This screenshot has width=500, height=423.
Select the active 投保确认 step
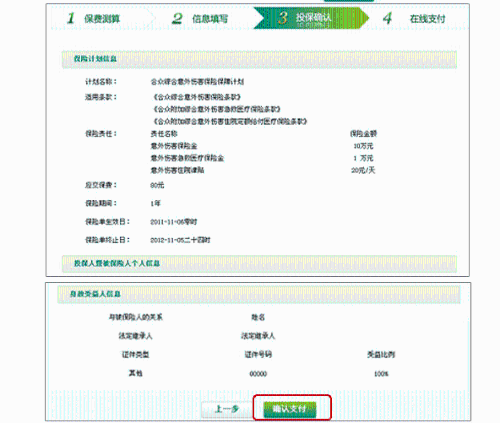click(313, 17)
